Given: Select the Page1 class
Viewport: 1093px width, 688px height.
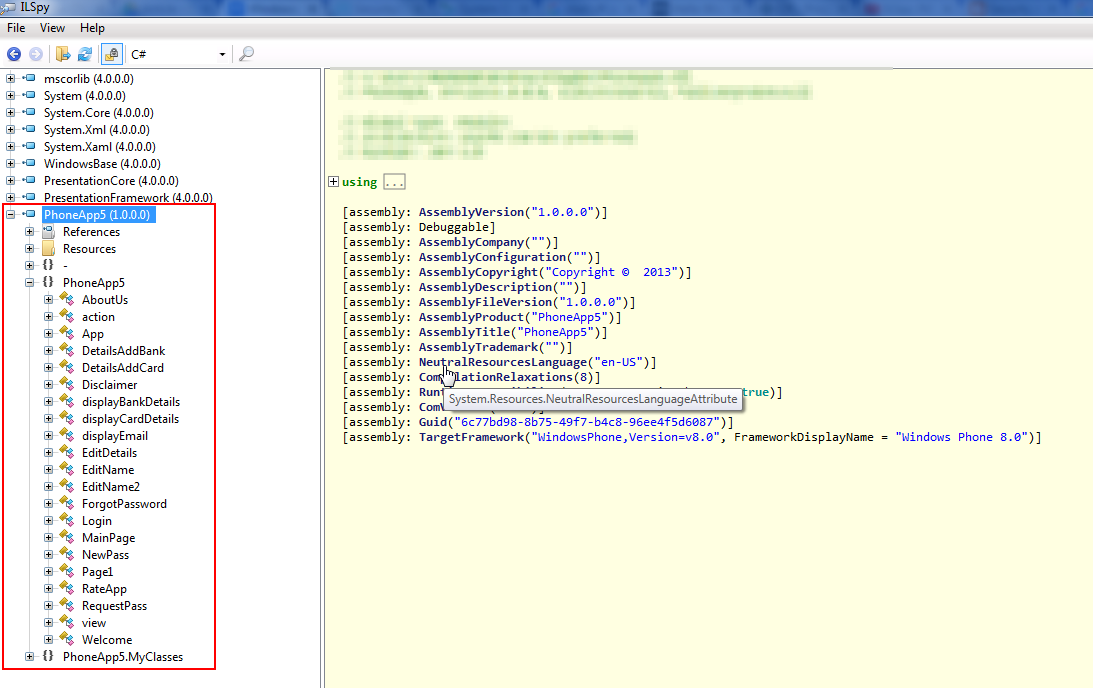Looking at the screenshot, I should tap(97, 572).
